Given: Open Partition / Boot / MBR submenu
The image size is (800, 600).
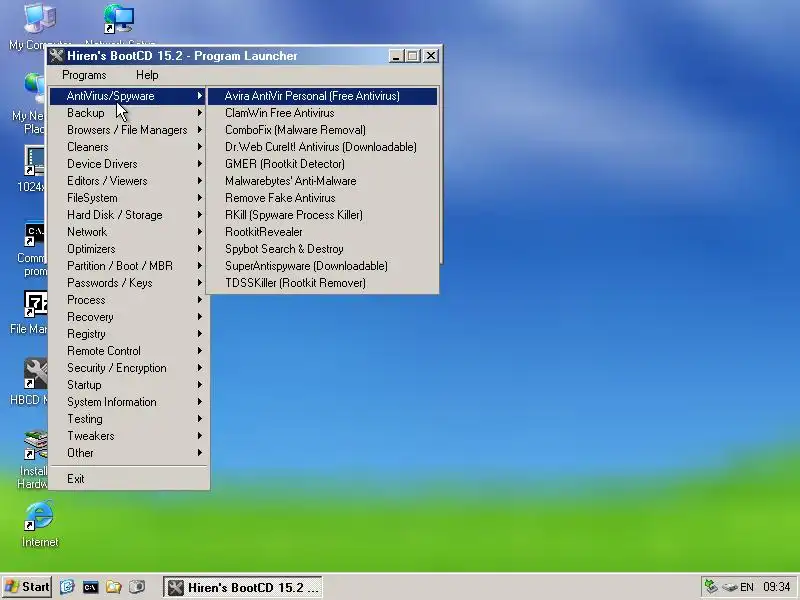Looking at the screenshot, I should coord(128,266).
